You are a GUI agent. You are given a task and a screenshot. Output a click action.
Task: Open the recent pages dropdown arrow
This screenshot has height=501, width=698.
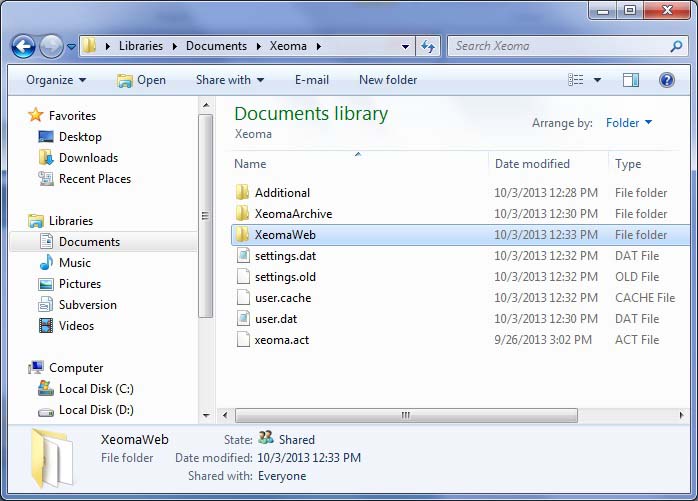click(x=71, y=46)
